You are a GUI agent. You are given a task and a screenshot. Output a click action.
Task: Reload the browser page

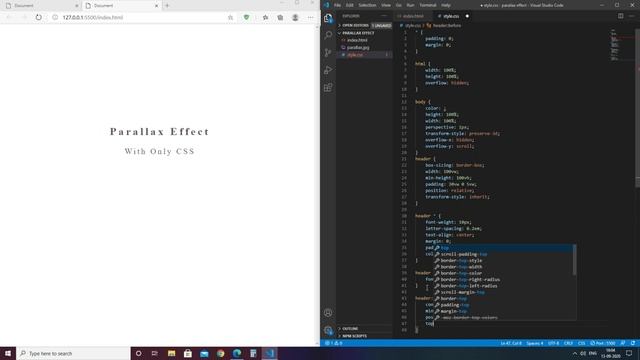(x=38, y=18)
